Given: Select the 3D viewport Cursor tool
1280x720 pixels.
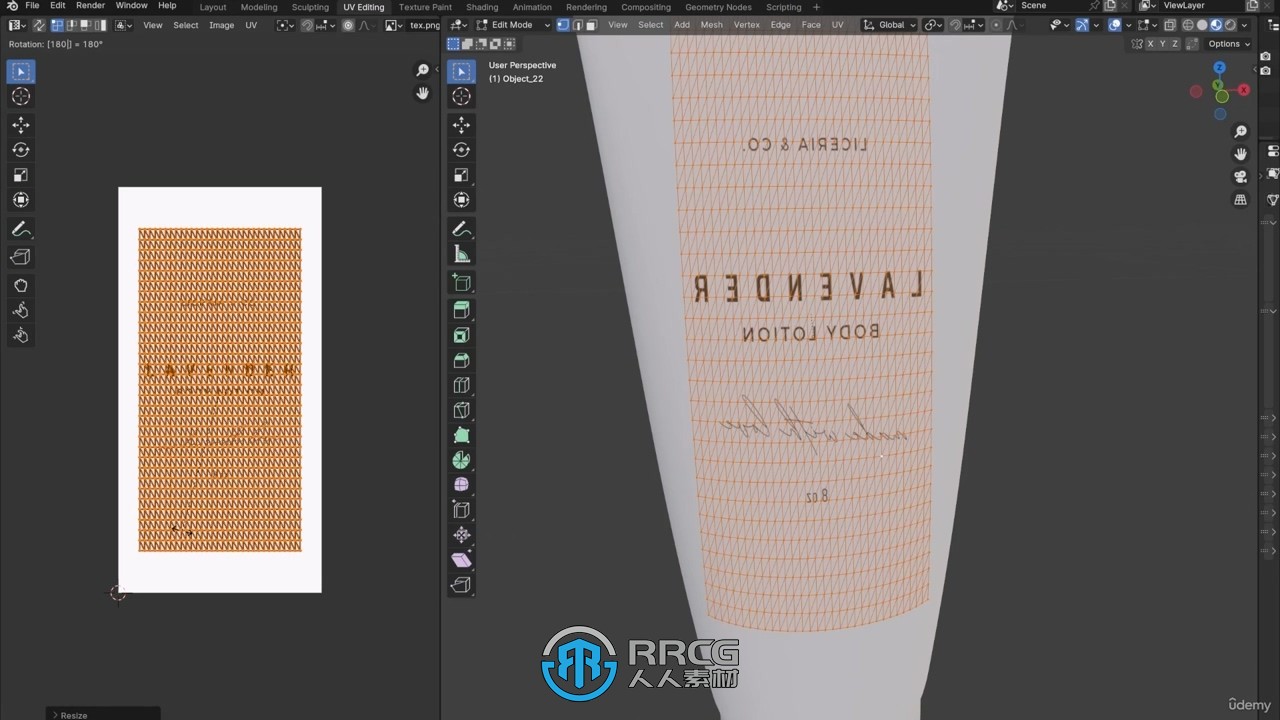Looking at the screenshot, I should click(x=461, y=96).
